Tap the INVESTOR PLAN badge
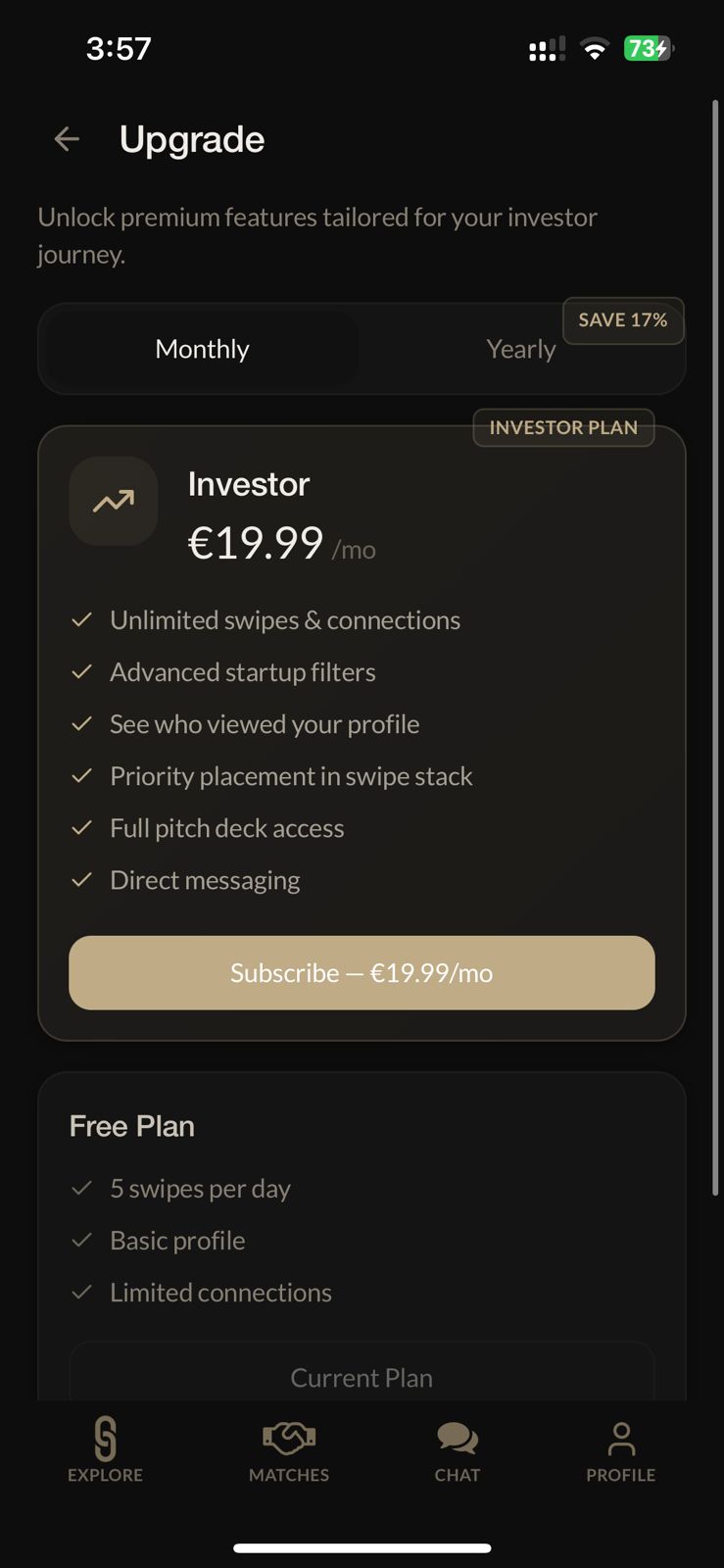 (x=563, y=427)
